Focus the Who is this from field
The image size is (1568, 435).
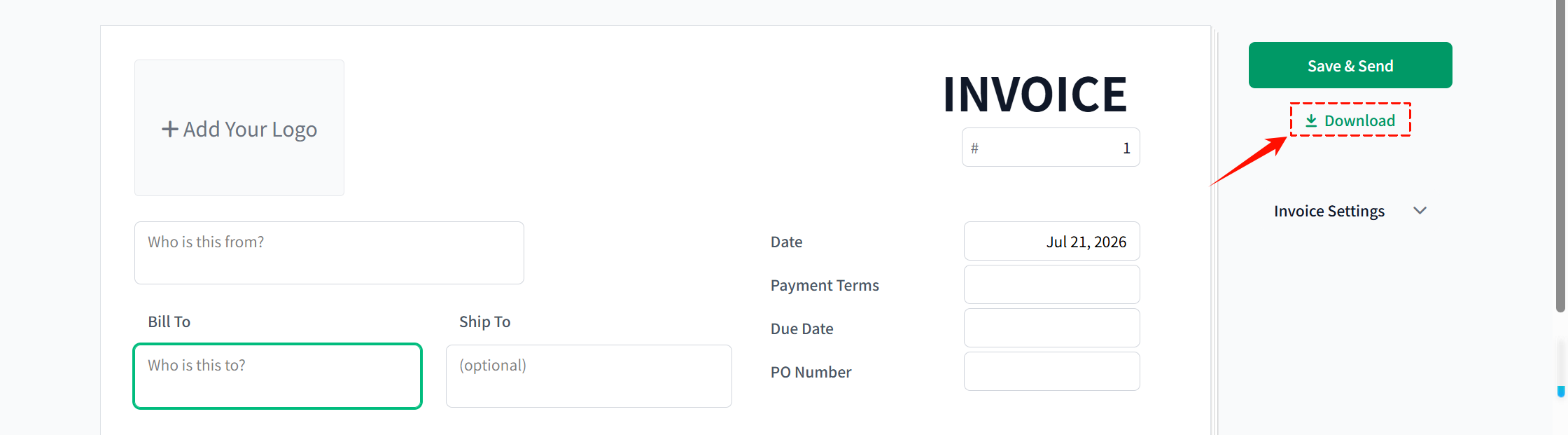[329, 253]
